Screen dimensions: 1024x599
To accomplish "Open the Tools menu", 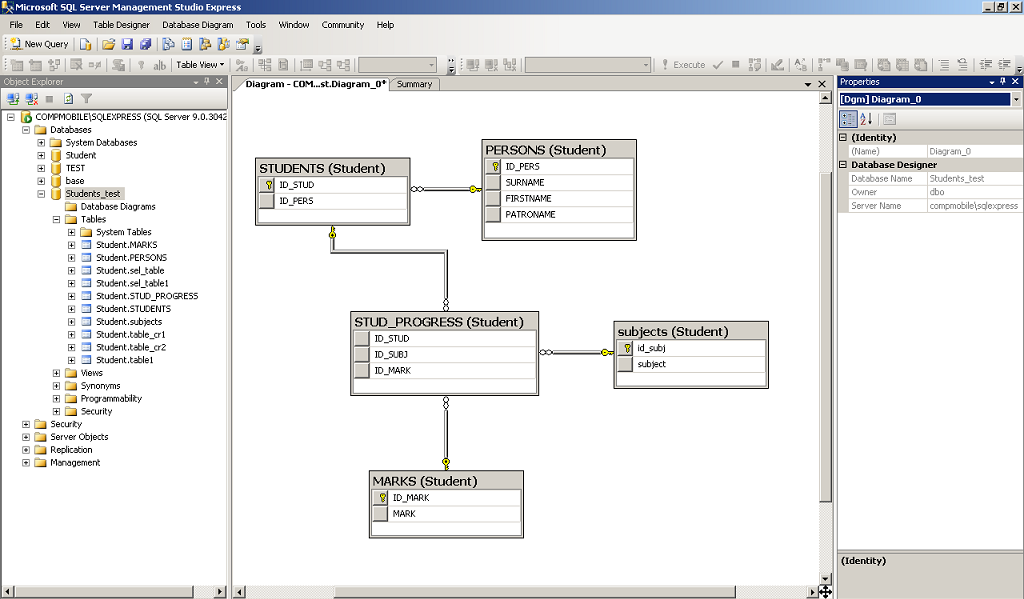I will 256,25.
